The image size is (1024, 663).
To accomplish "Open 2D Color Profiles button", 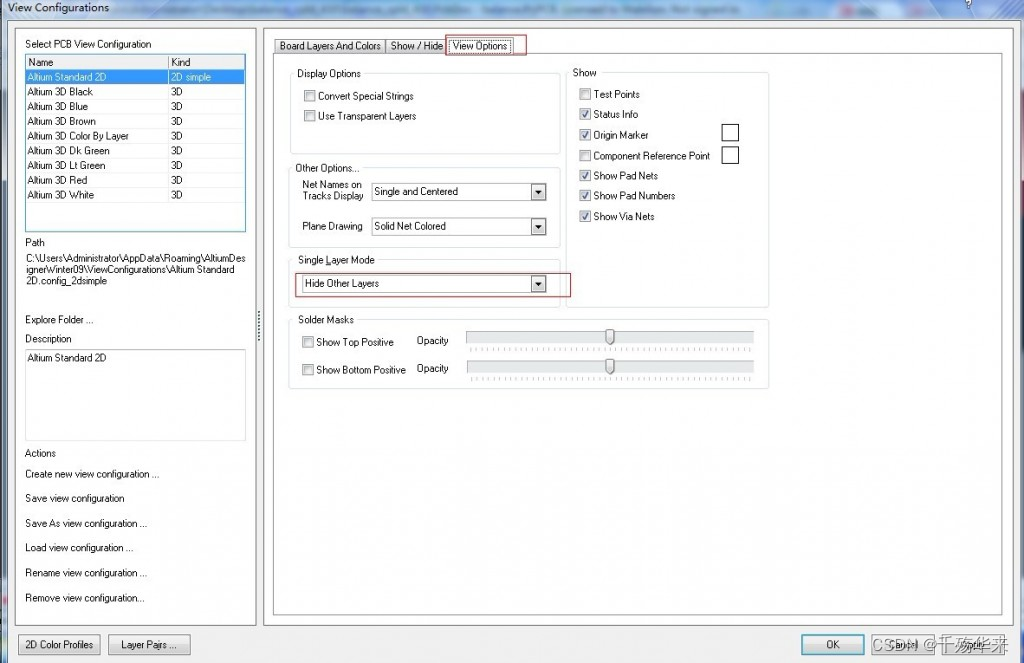I will 59,645.
